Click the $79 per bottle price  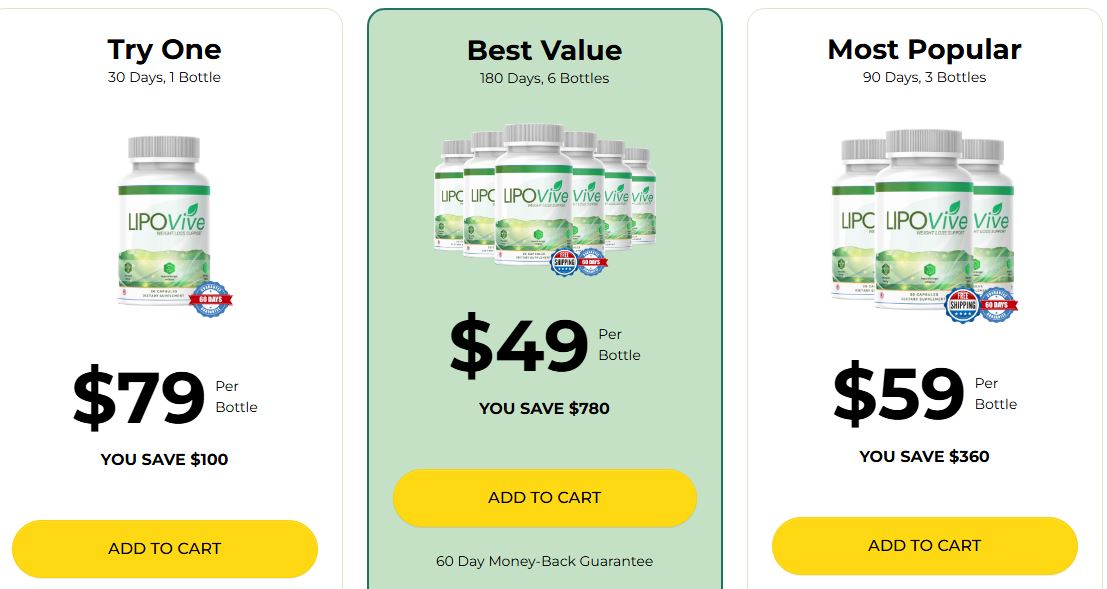click(140, 397)
